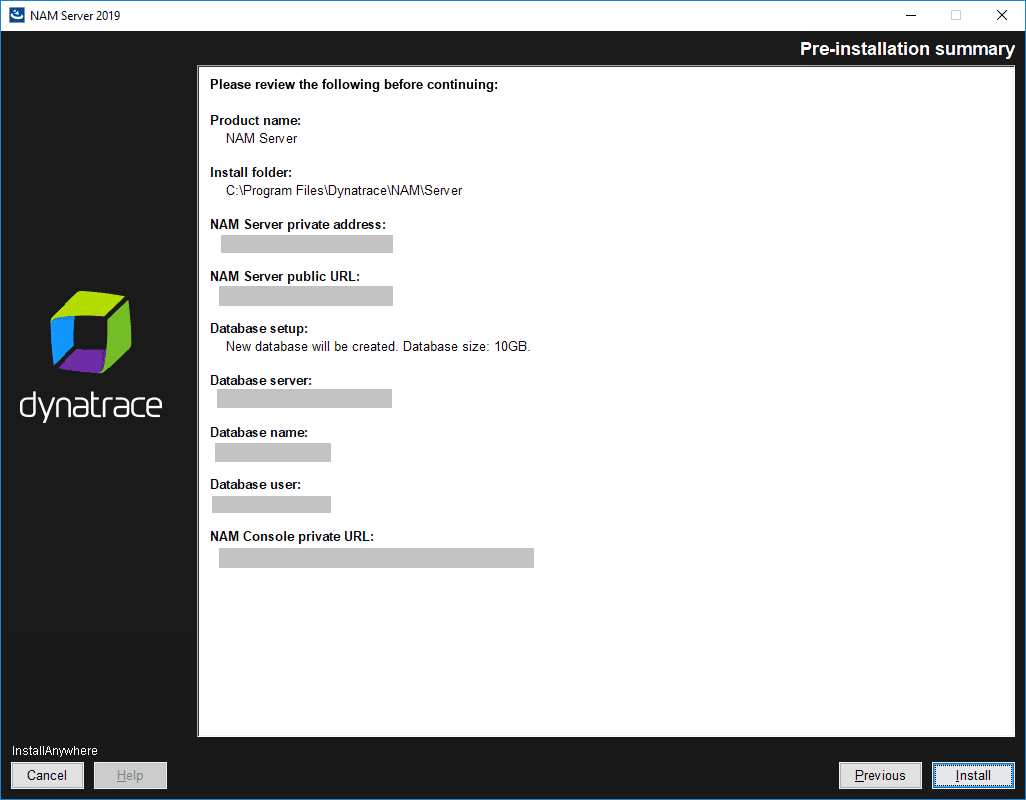Click the 'Database name:' label
The image size is (1026, 800).
tap(259, 432)
